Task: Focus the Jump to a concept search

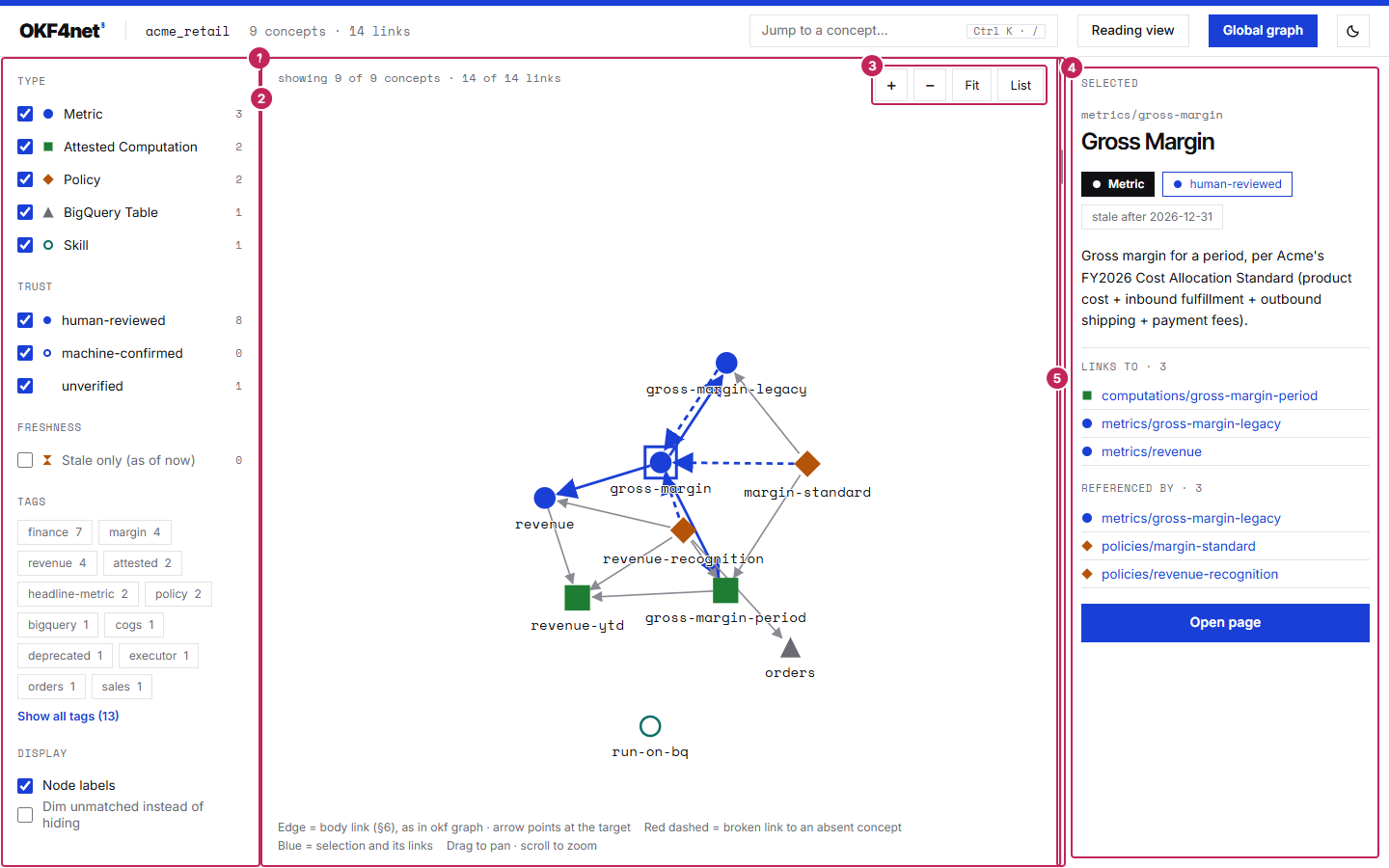Action: pos(903,31)
